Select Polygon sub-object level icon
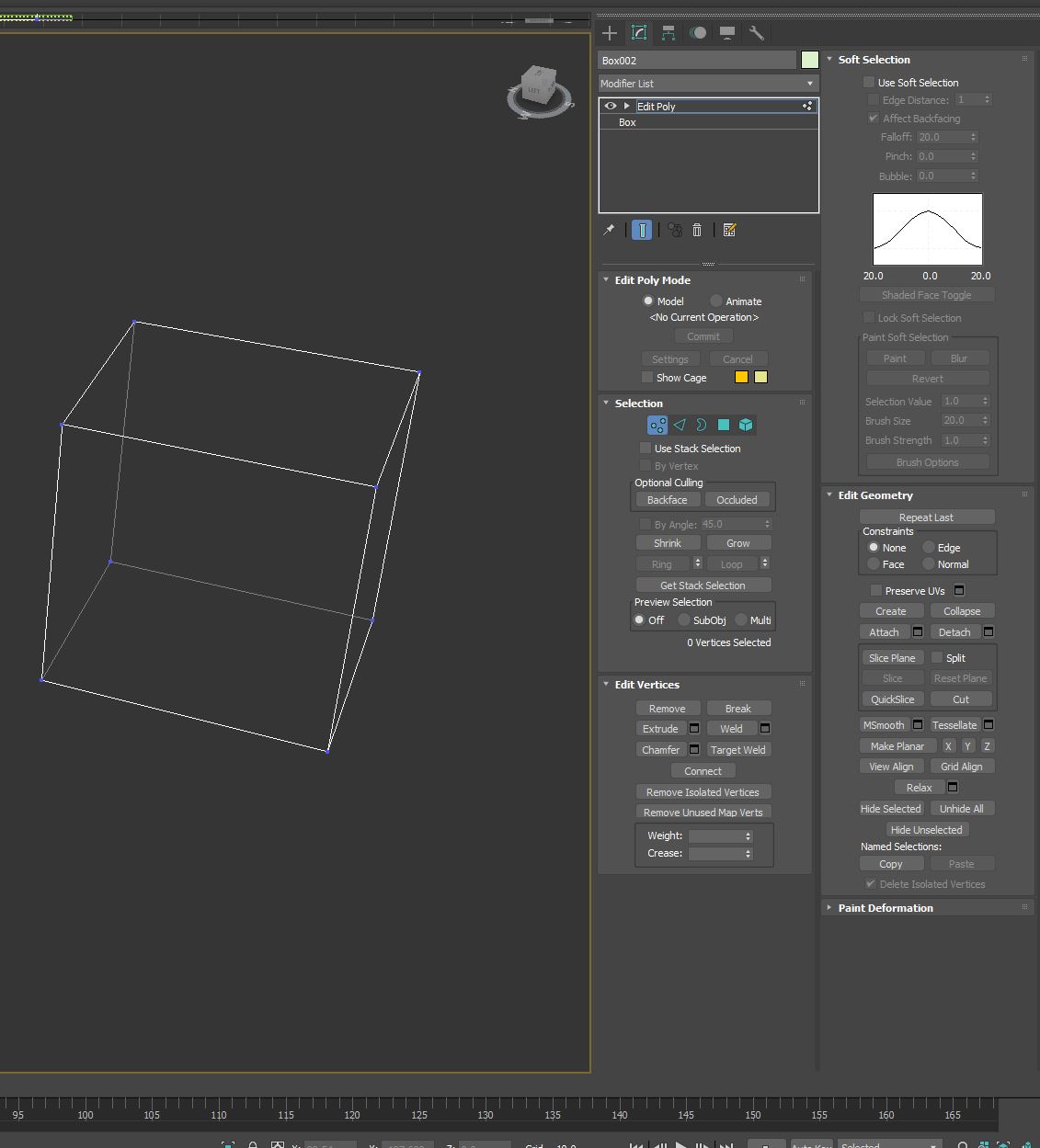 pyautogui.click(x=724, y=425)
